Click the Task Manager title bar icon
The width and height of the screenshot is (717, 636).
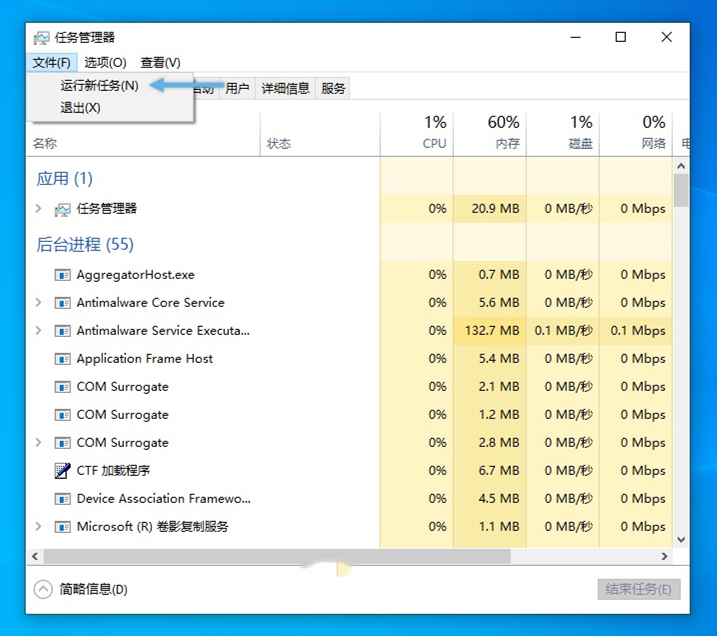[41, 37]
